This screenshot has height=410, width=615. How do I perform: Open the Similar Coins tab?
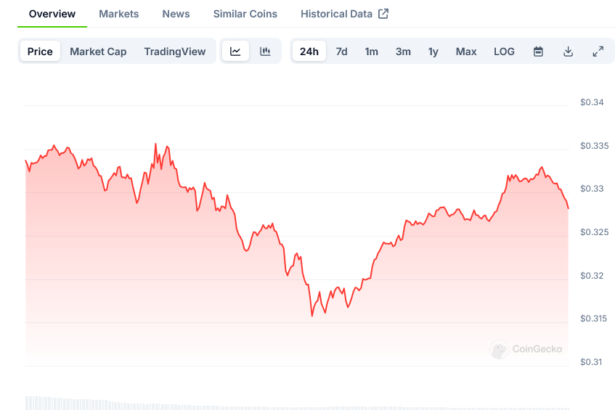tap(245, 14)
